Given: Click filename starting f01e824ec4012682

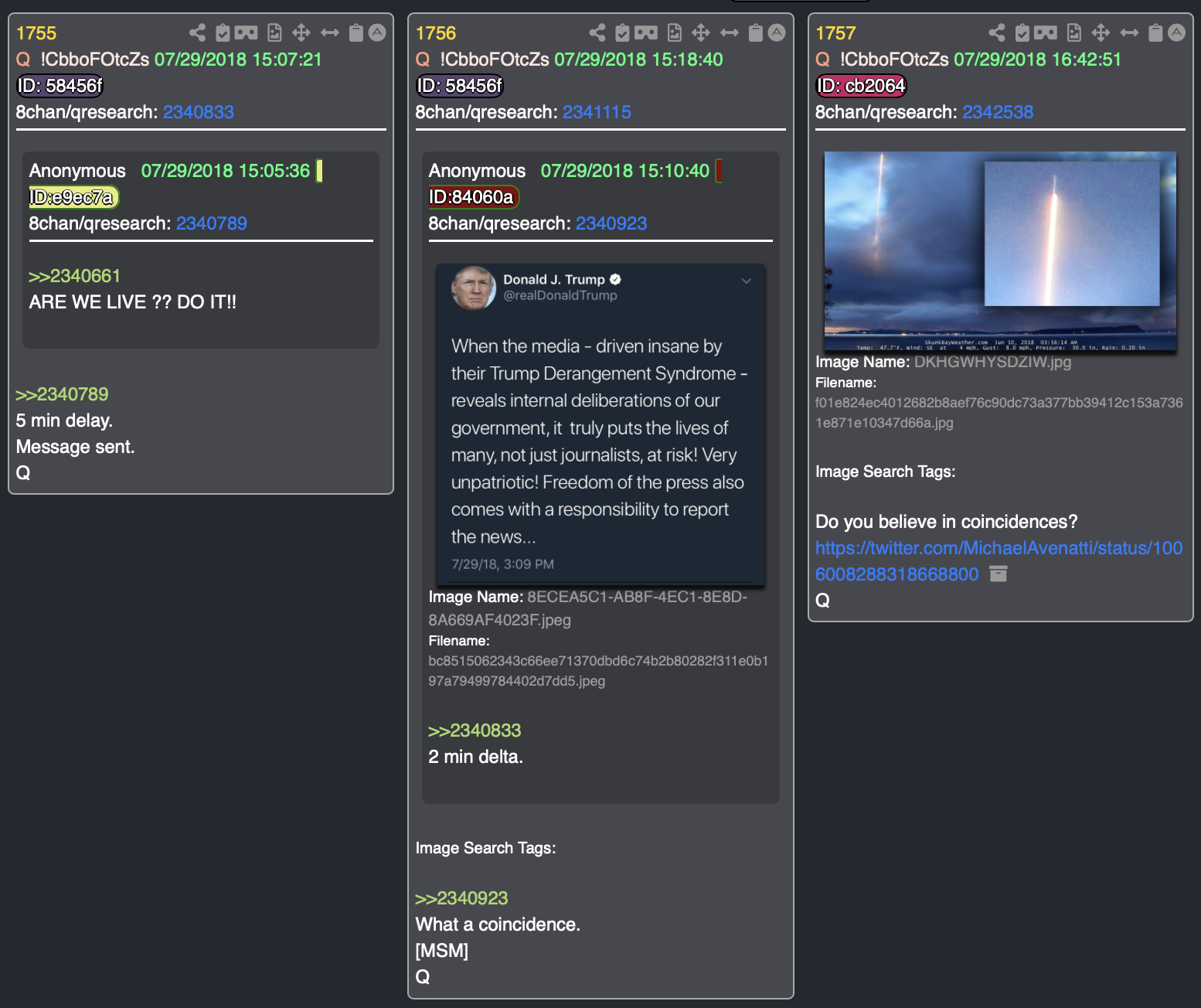Looking at the screenshot, I should pyautogui.click(x=999, y=413).
